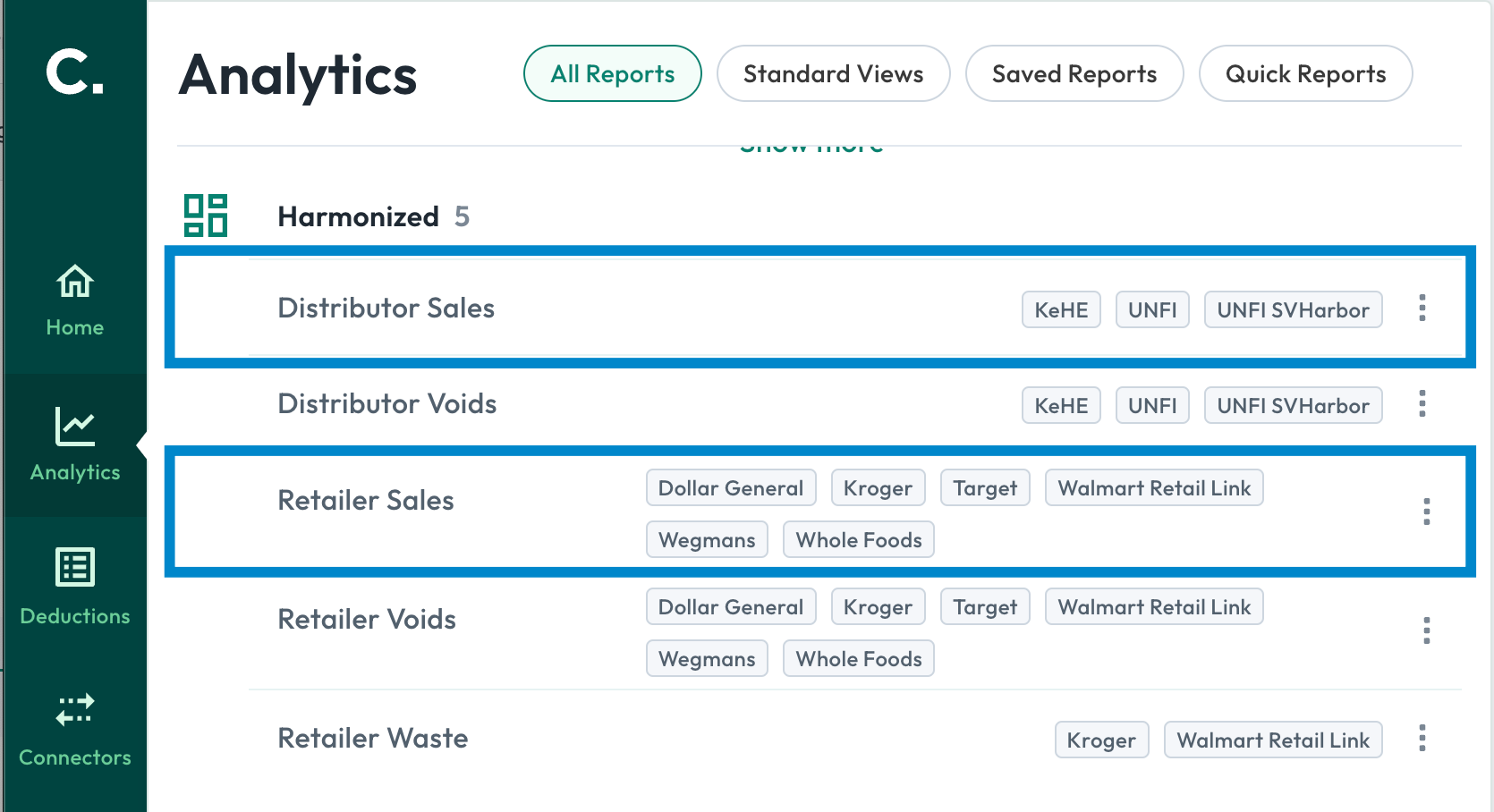Open the Analytics chart icon in sidebar
The width and height of the screenshot is (1494, 812).
tap(75, 427)
